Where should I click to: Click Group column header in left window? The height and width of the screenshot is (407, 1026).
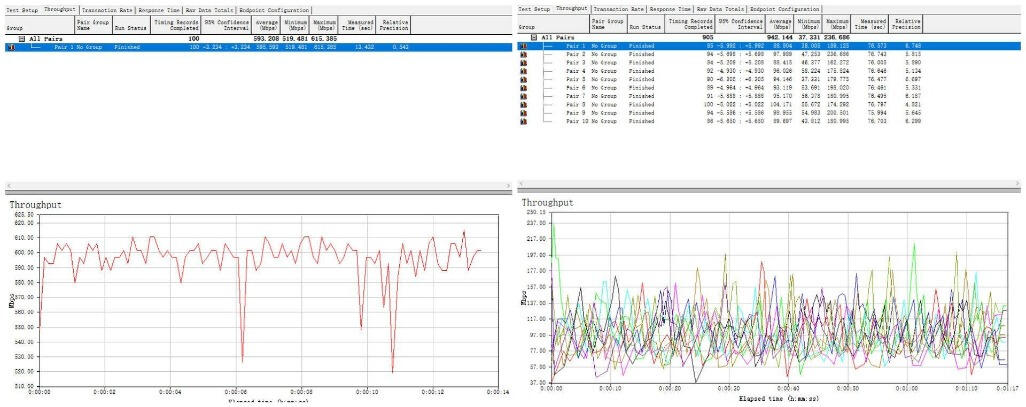39,26
